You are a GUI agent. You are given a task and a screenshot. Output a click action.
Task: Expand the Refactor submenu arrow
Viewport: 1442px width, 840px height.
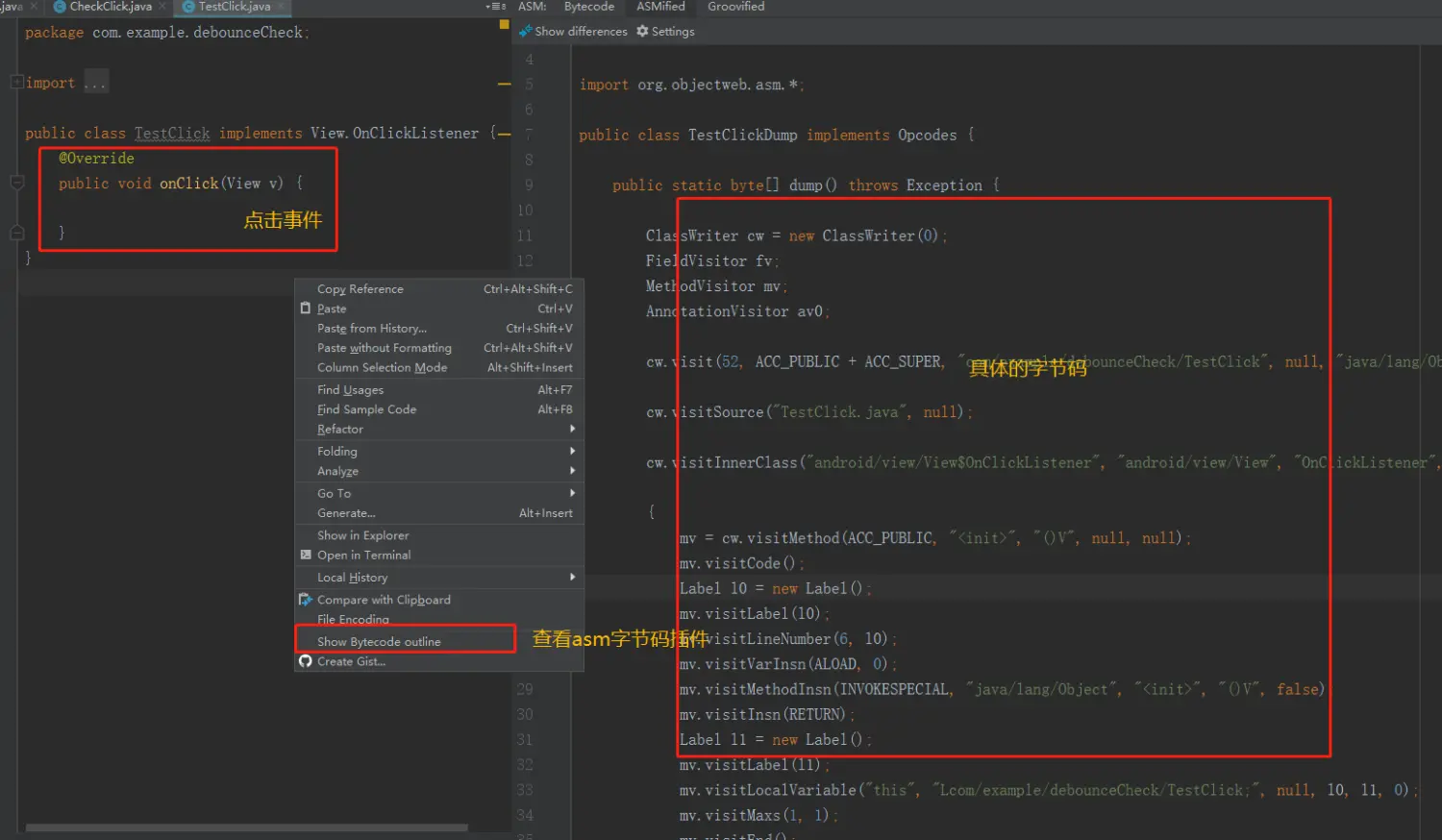click(573, 429)
